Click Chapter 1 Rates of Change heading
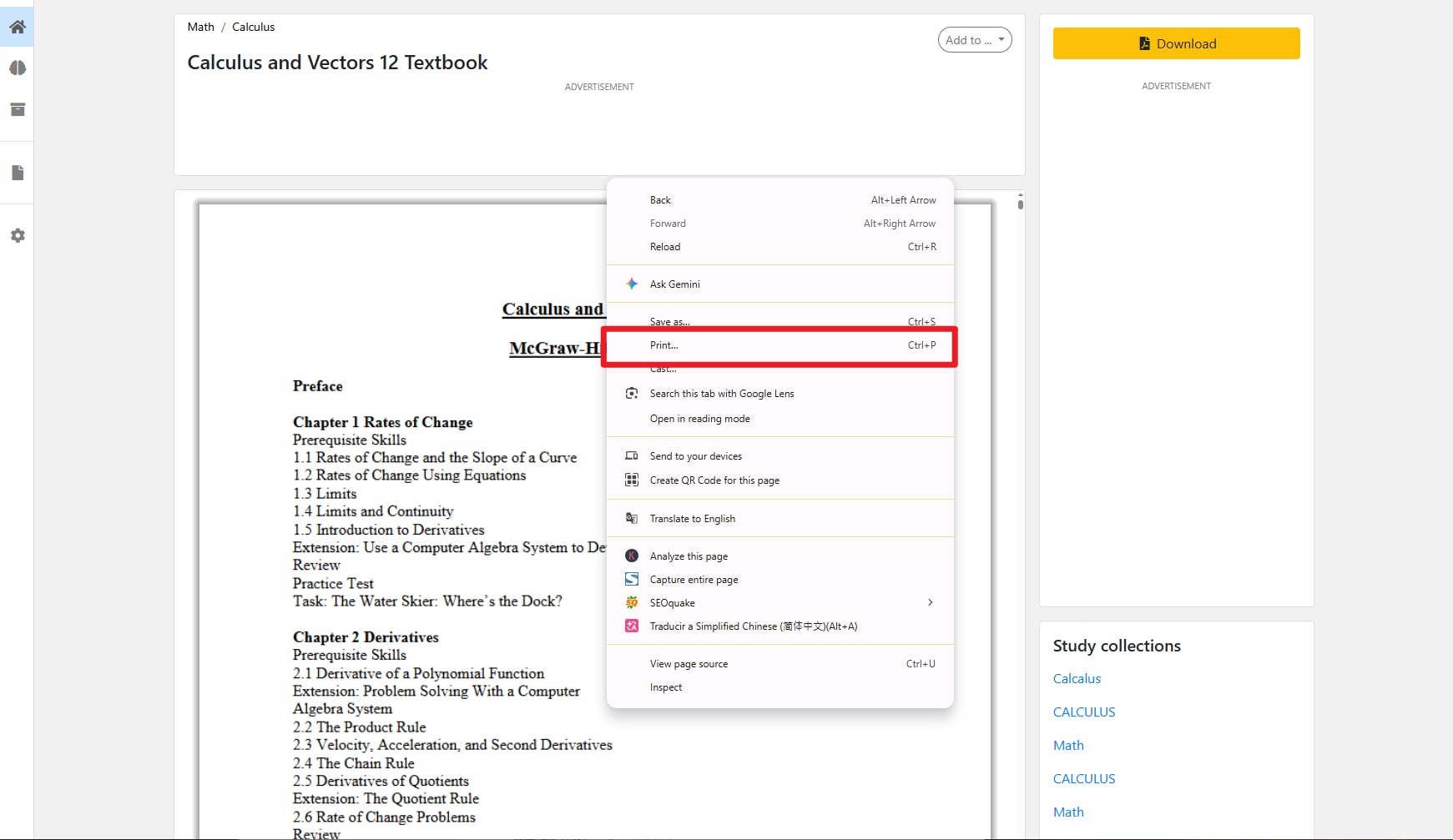 point(382,422)
